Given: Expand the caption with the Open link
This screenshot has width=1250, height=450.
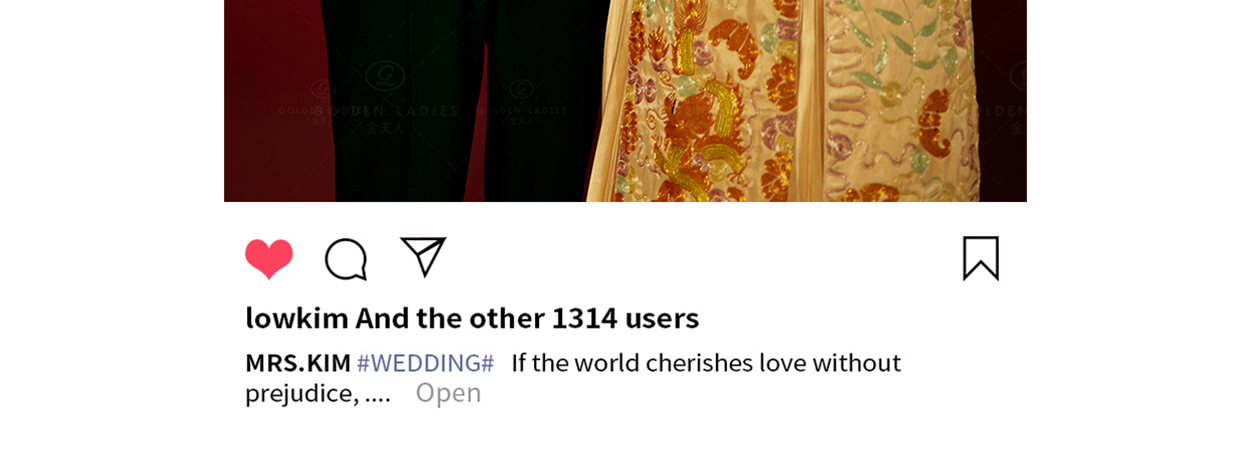Looking at the screenshot, I should pyautogui.click(x=448, y=393).
